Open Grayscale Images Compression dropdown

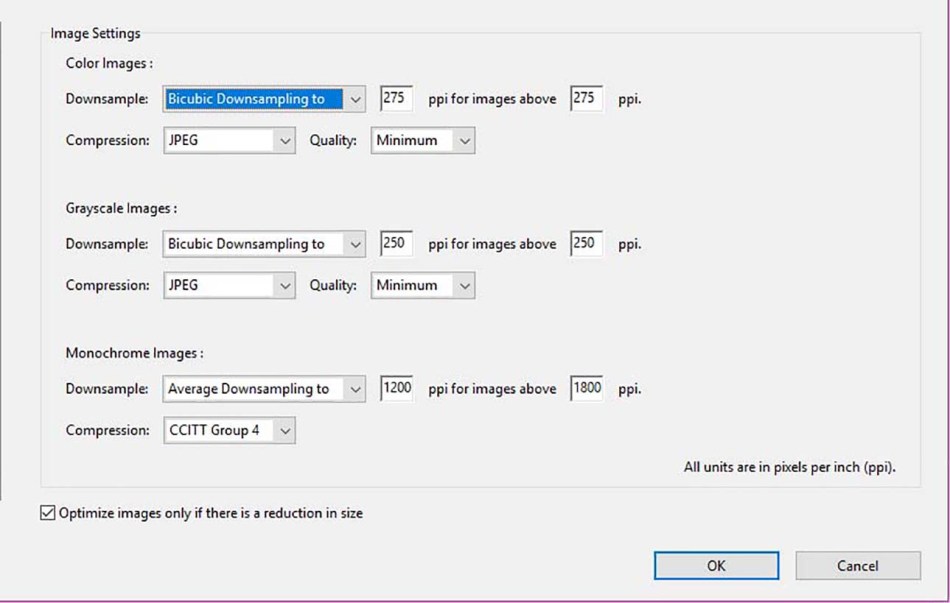click(x=229, y=285)
